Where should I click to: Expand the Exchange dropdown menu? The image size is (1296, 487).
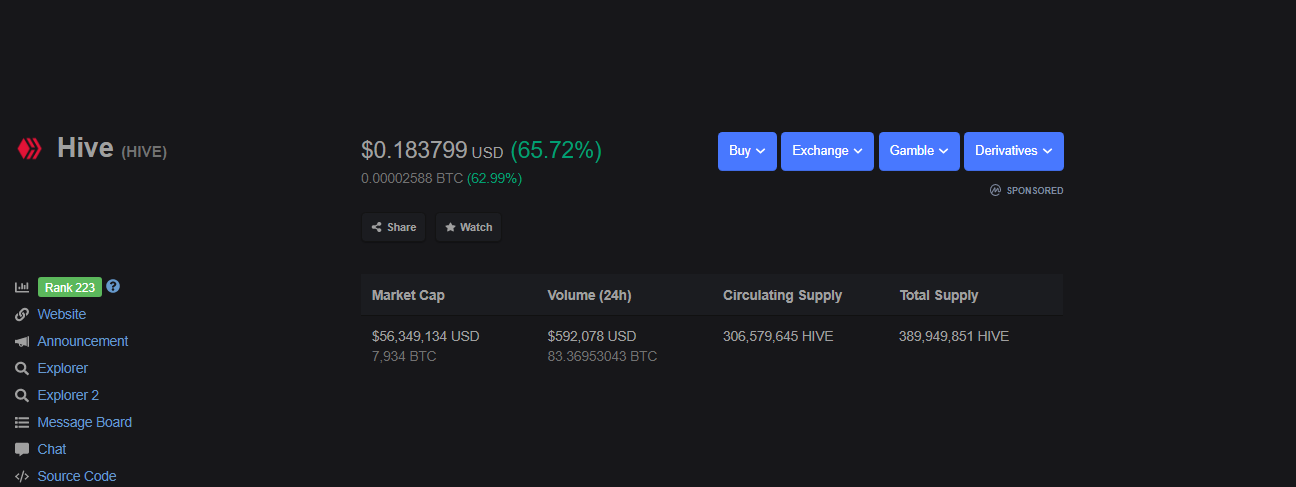(827, 151)
